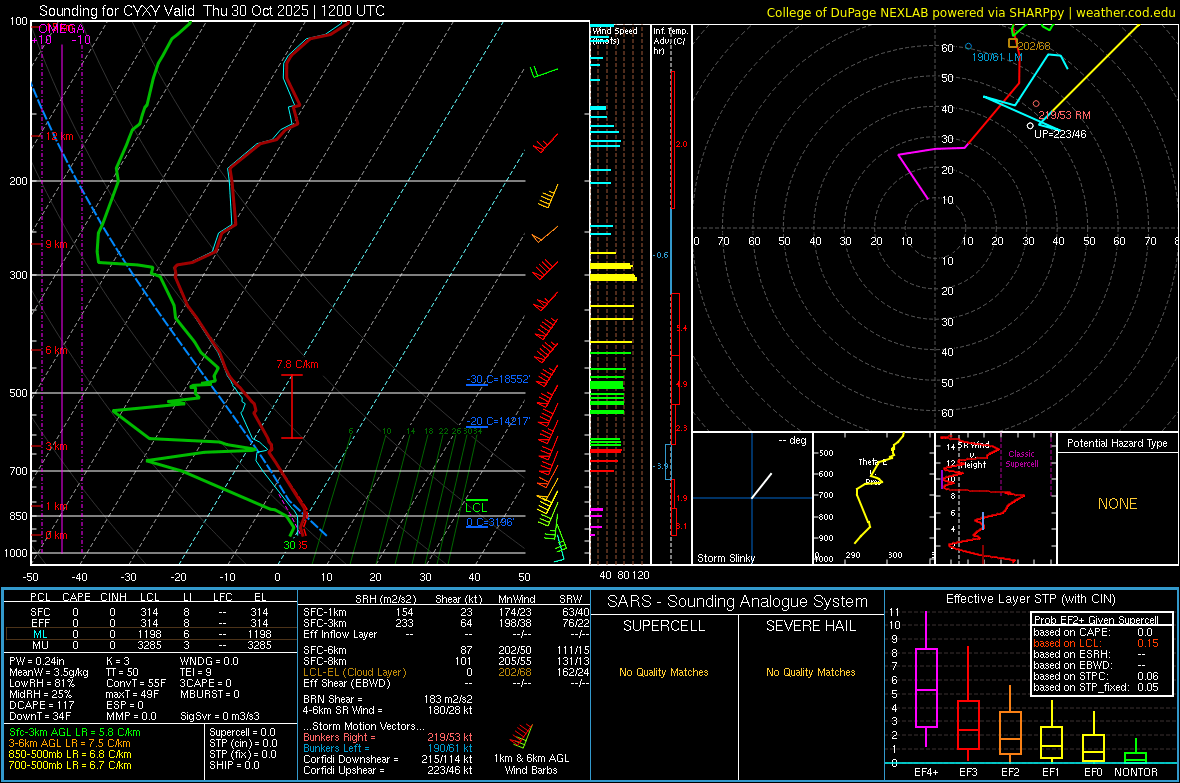Click the 'SHIP = 0.0' value
The image size is (1180, 783).
tap(234, 765)
